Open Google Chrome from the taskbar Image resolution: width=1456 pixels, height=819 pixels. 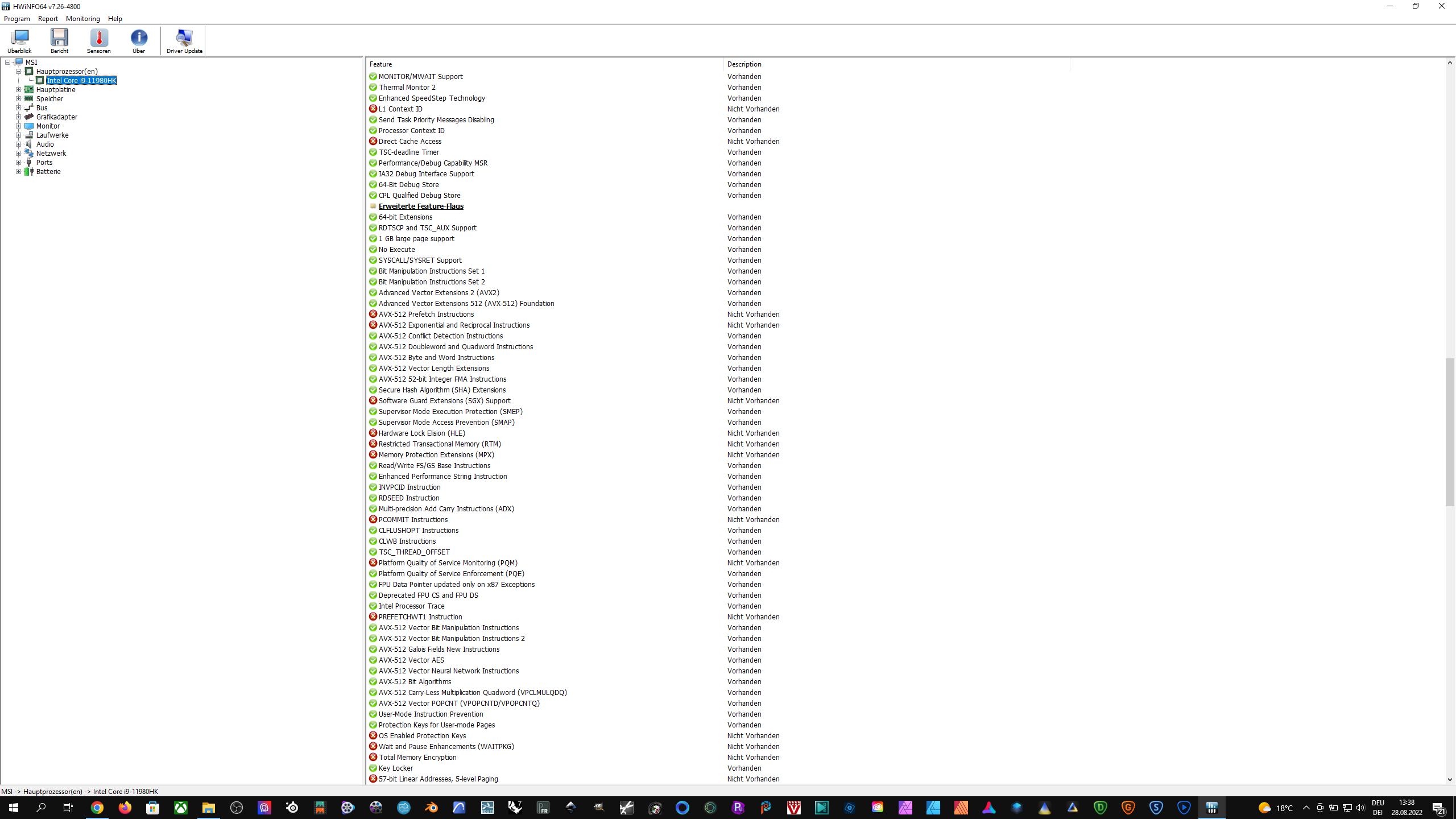97,808
